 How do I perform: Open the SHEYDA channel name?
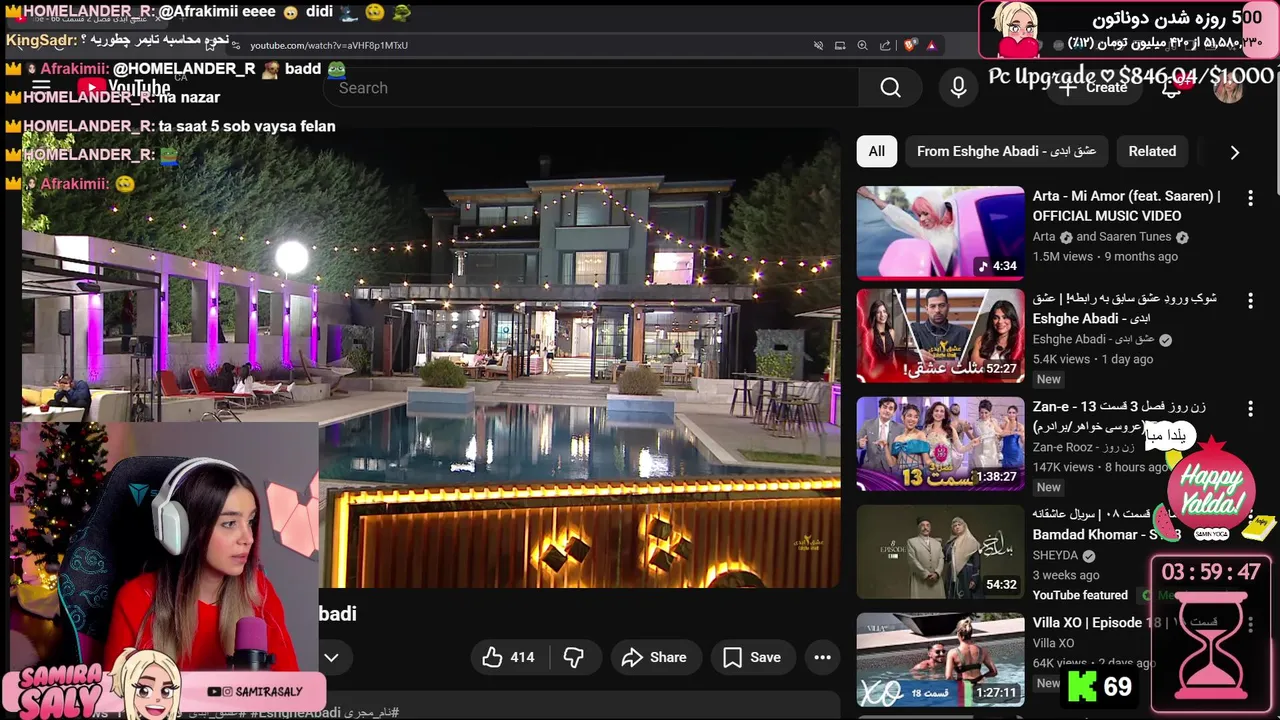coord(1055,555)
